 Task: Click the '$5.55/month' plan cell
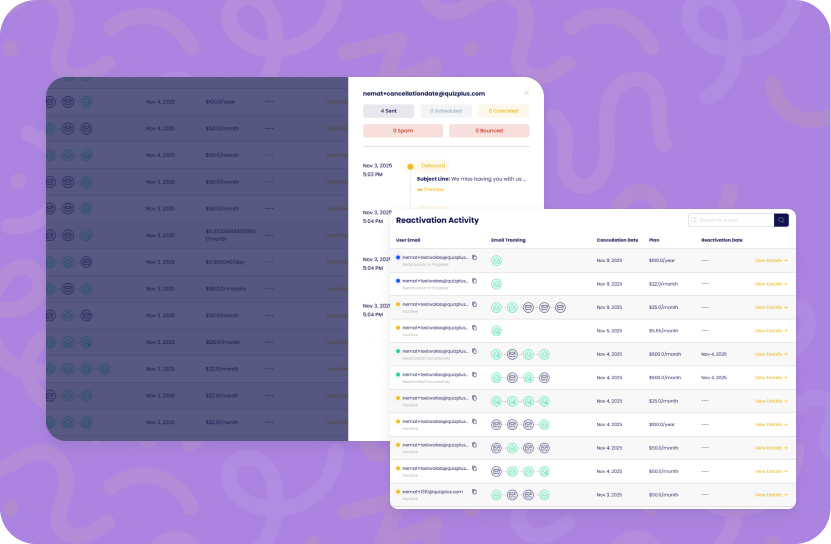click(664, 331)
